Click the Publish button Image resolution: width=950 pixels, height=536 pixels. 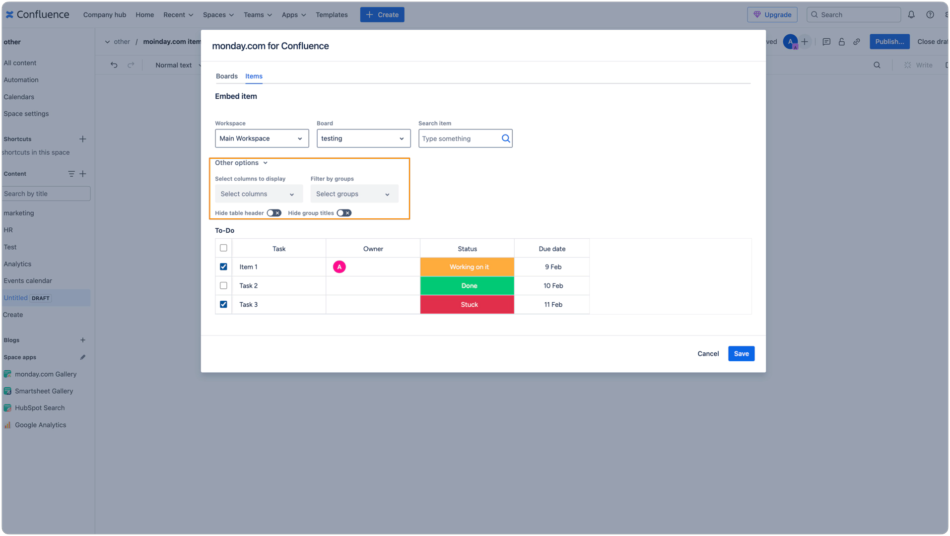[x=889, y=42]
